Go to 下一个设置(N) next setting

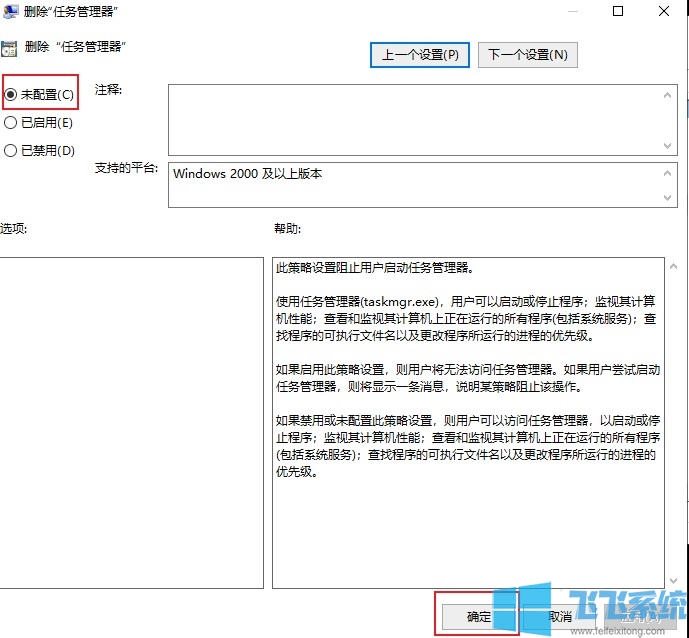pos(527,55)
